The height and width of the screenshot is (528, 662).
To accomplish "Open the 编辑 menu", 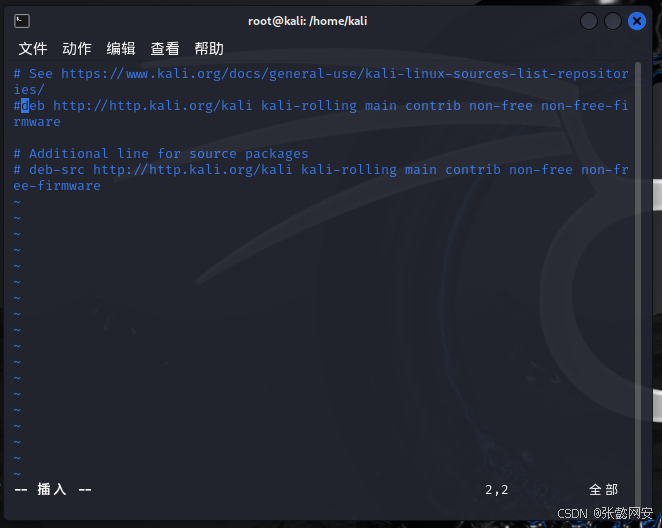I will (x=121, y=49).
